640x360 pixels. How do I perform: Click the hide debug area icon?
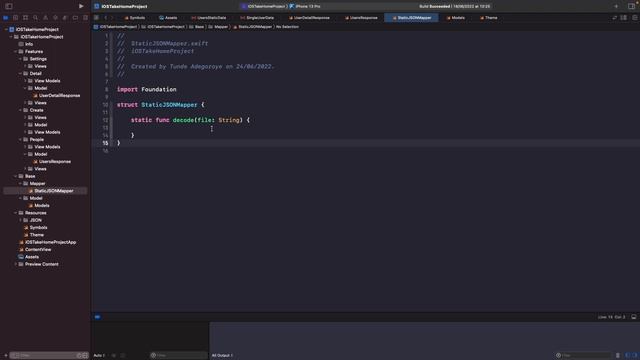[633, 317]
